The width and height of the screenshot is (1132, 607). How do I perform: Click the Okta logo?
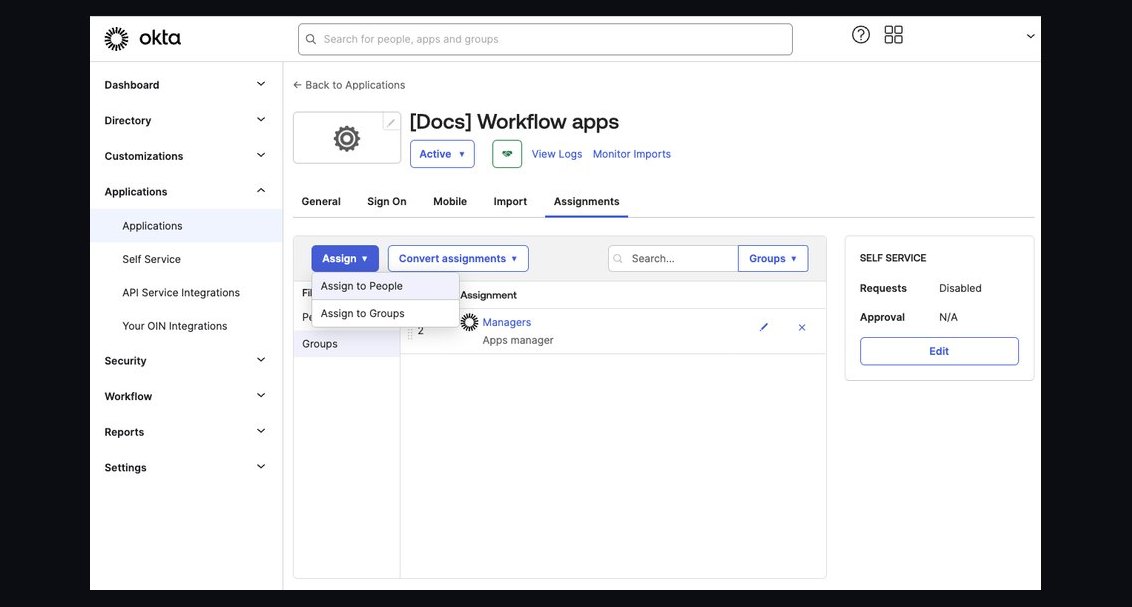(142, 38)
